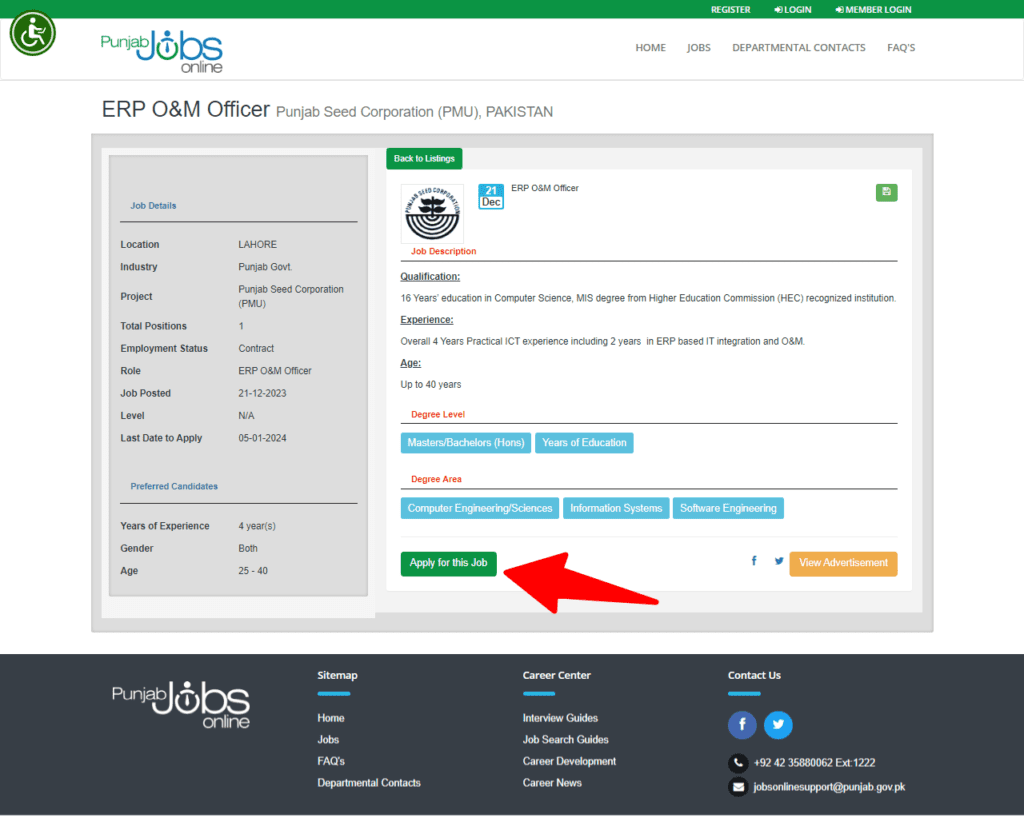Open the MEMBER LOGIN link
1024x818 pixels.
click(873, 10)
